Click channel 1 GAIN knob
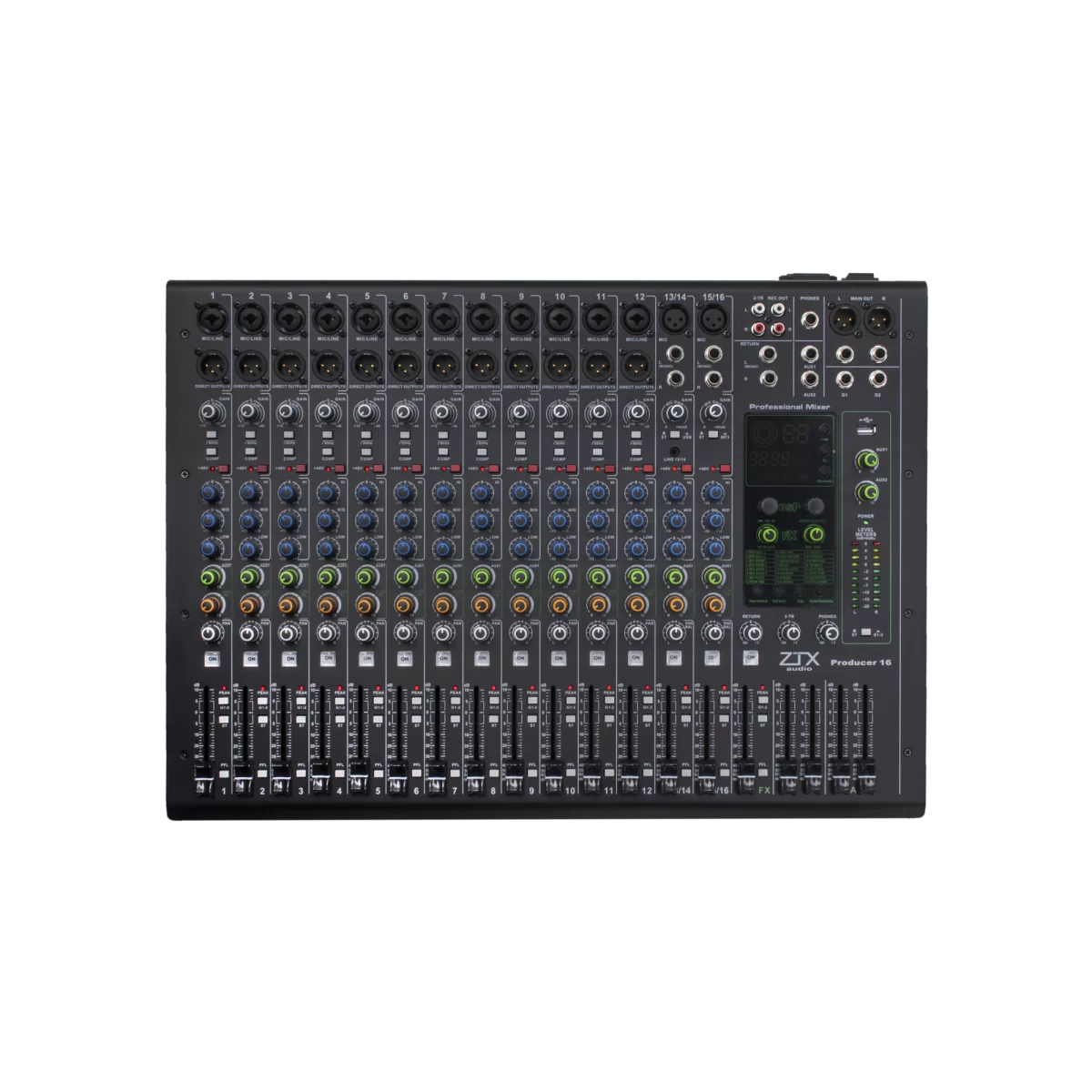 click(x=209, y=413)
